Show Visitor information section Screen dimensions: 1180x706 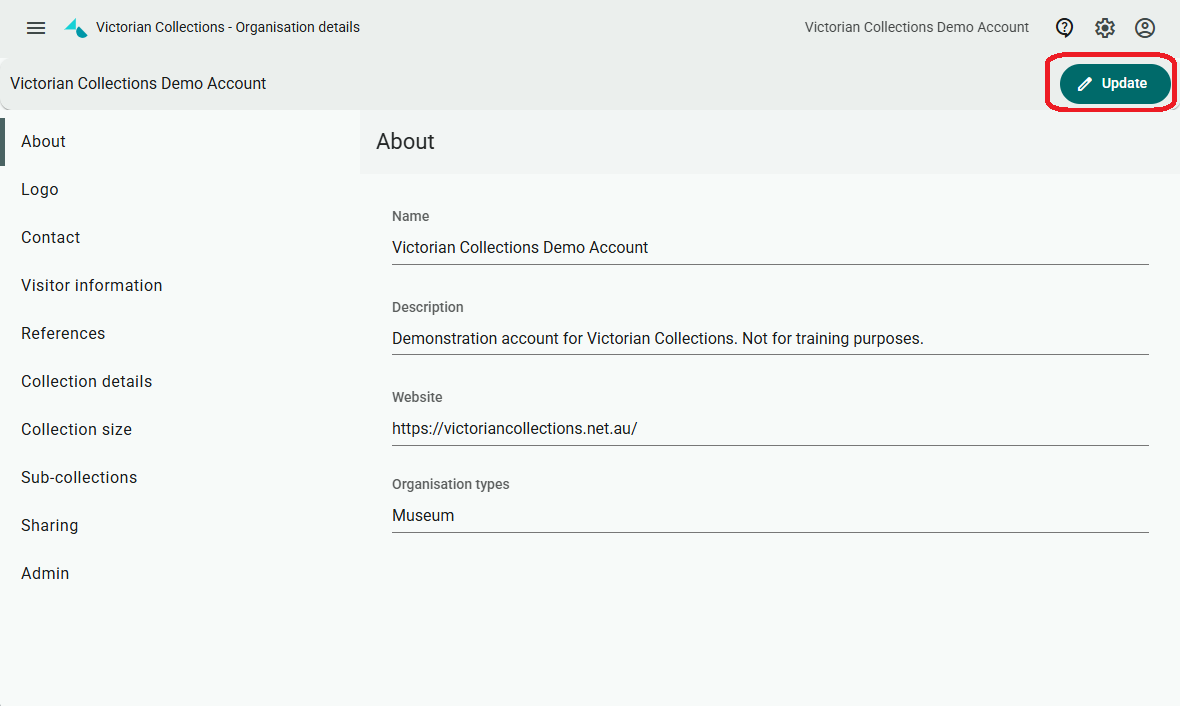click(x=92, y=286)
